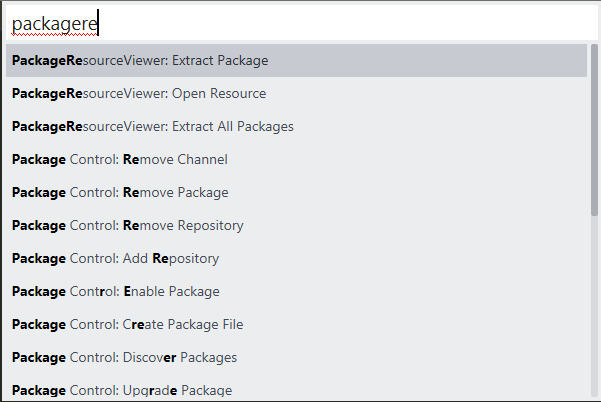Click the command palette search field
The image size is (601, 402).
click(x=300, y=22)
